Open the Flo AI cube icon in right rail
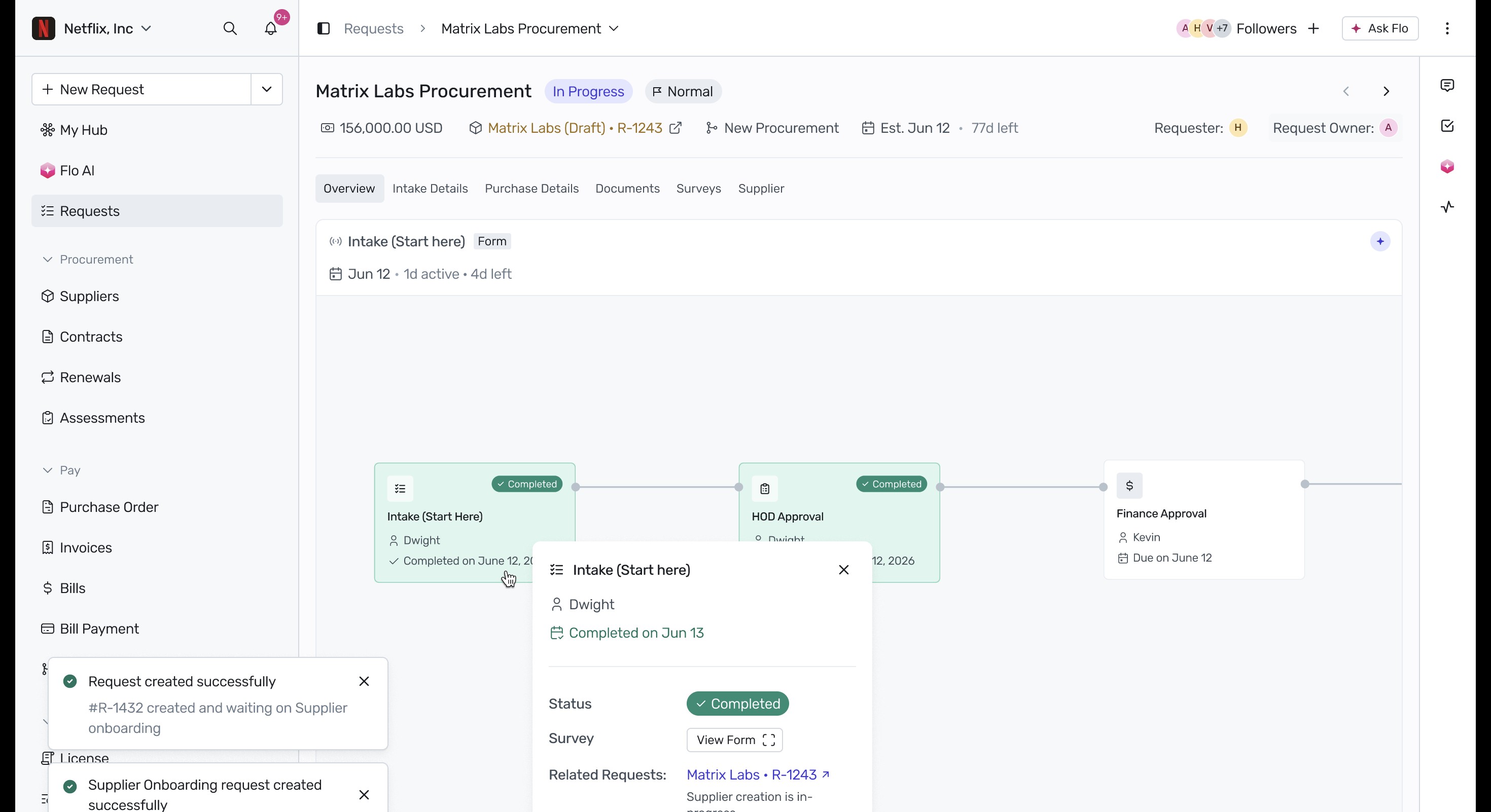 click(1447, 167)
